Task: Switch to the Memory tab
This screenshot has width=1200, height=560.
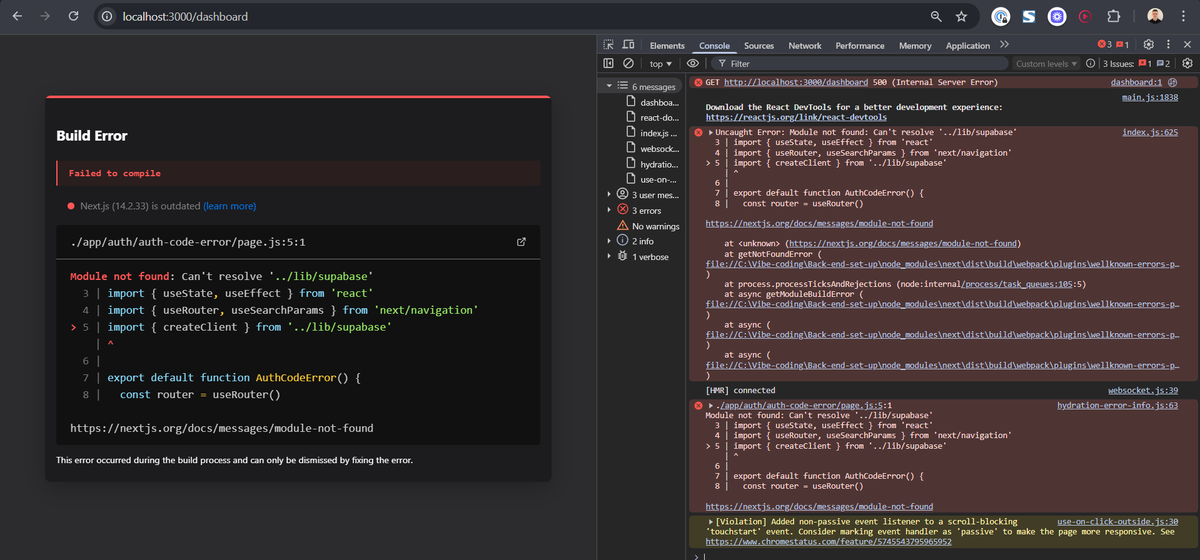Action: coord(915,45)
